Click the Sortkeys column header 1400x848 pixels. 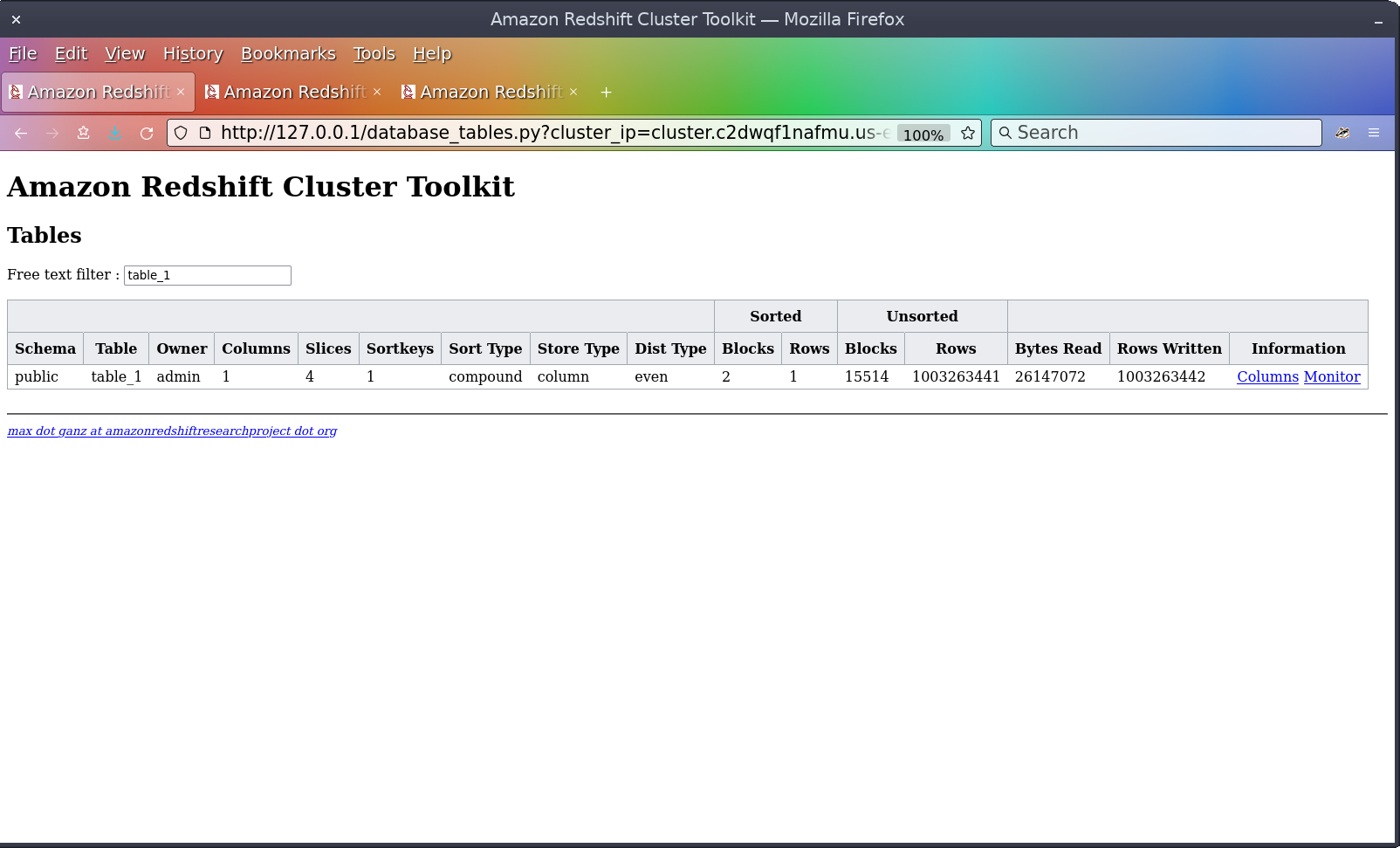pos(400,348)
